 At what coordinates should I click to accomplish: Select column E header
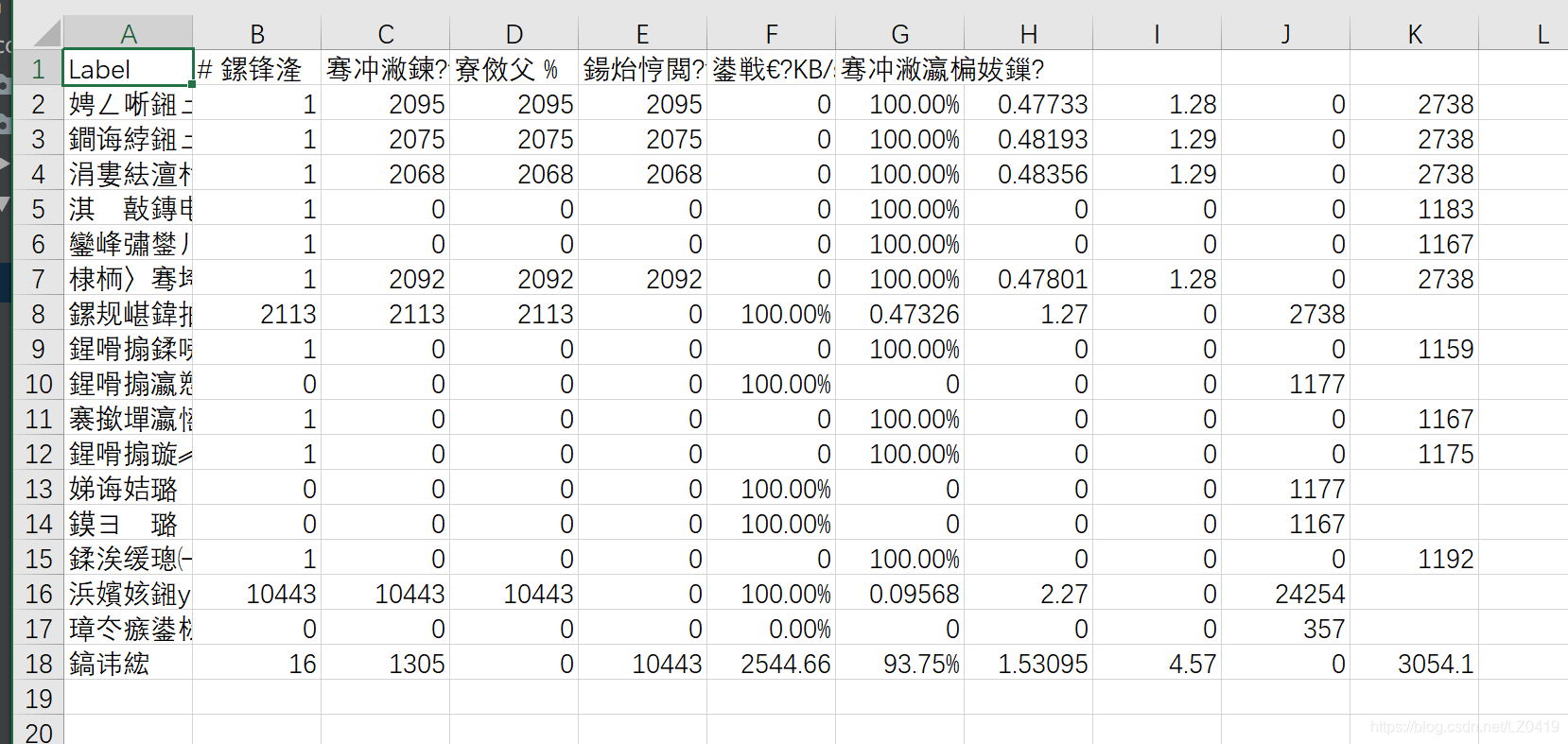[x=643, y=34]
